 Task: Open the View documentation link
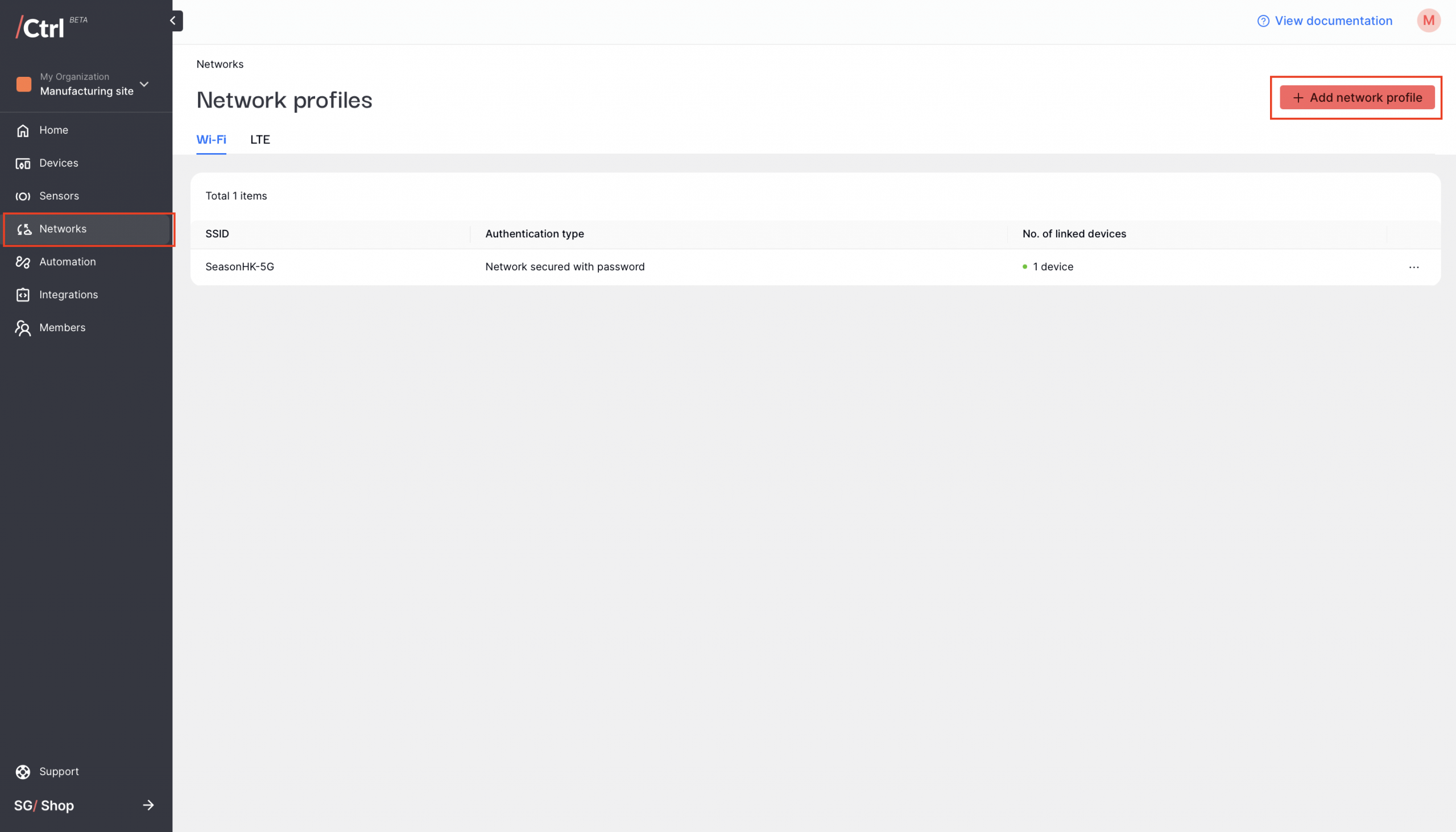(x=1333, y=21)
